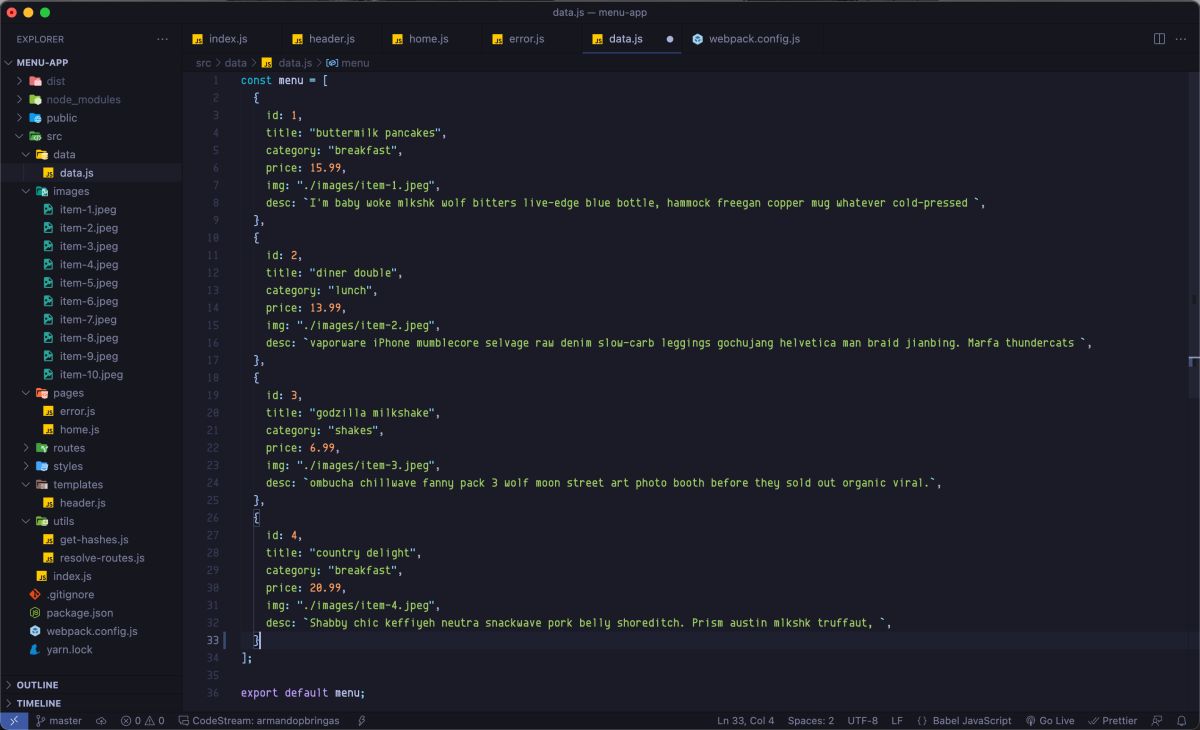
Task: Open editor more actions ellipsis
Action: coord(1181,39)
